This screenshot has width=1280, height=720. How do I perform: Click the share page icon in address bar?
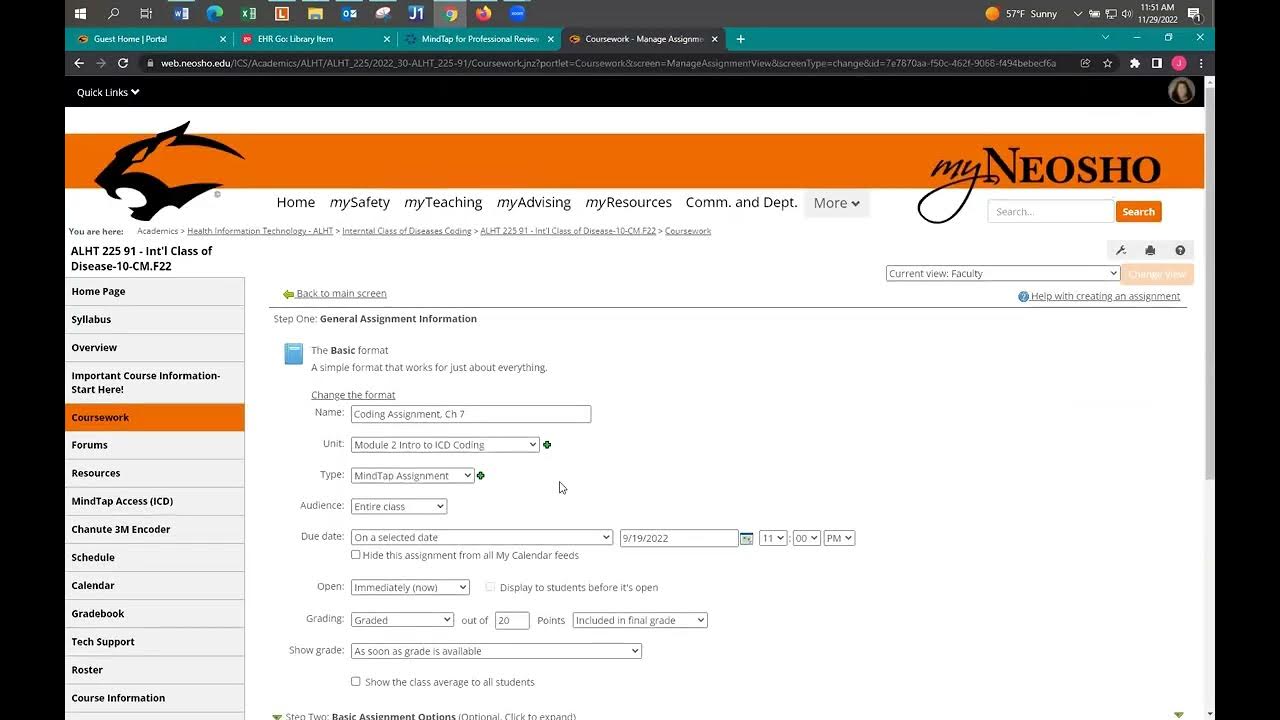(1085, 63)
